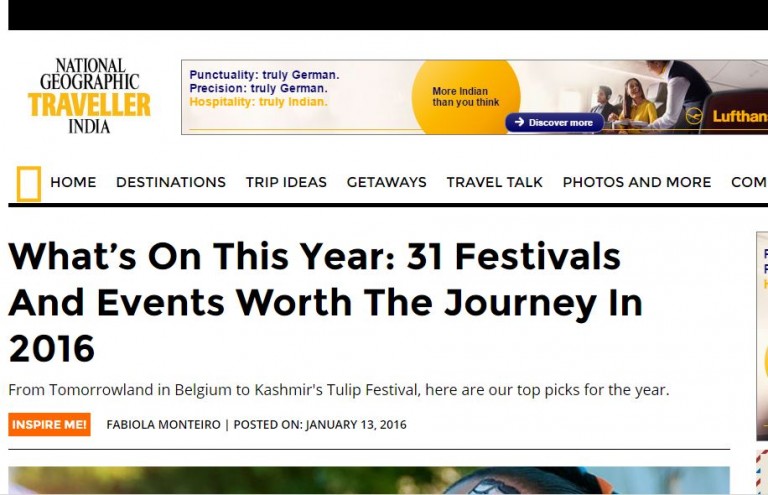Click the cut-off menu item after Photos And More
The image size is (768, 495).
pos(749,182)
